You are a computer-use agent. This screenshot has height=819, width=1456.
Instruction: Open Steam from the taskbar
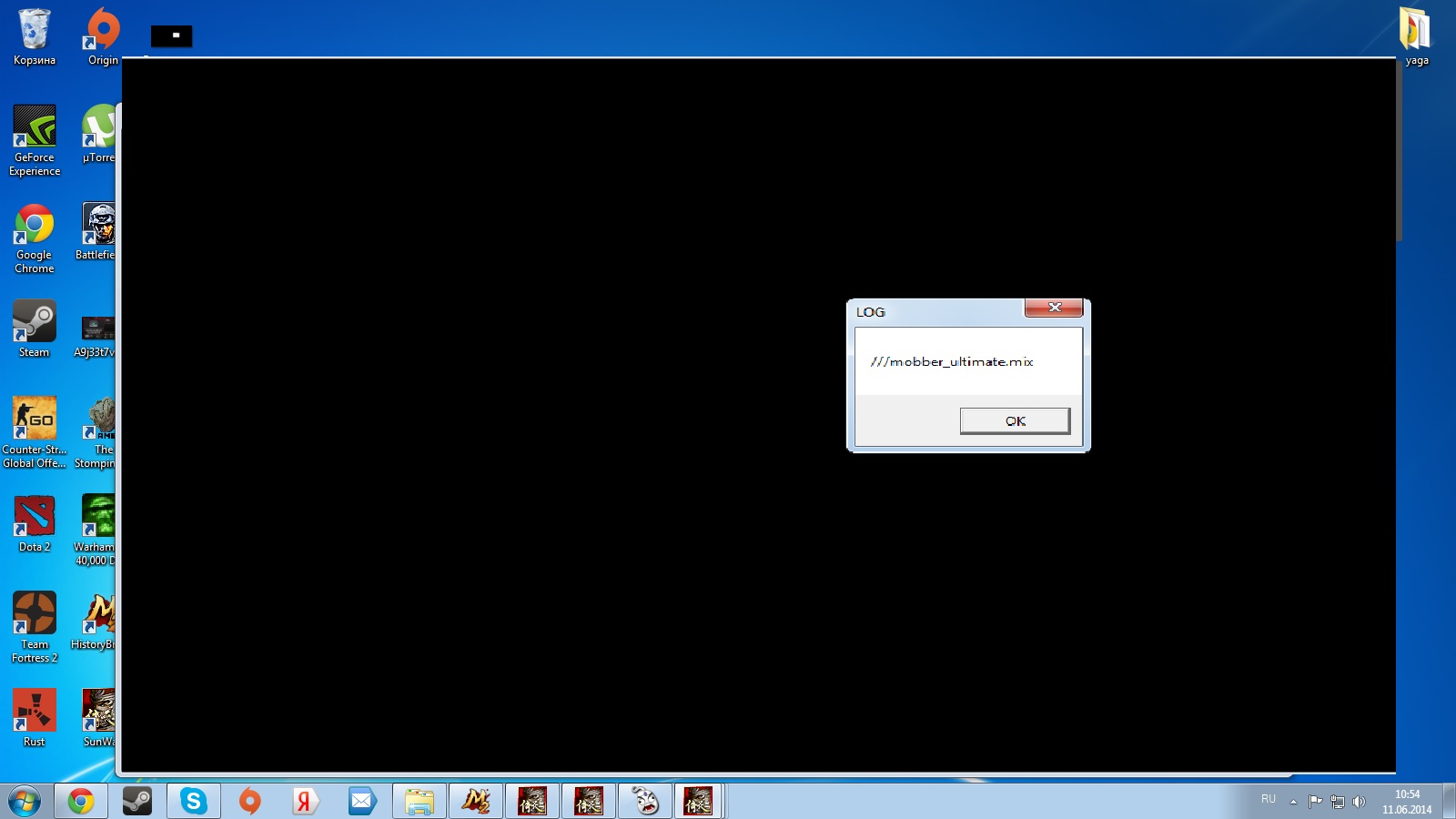(137, 802)
